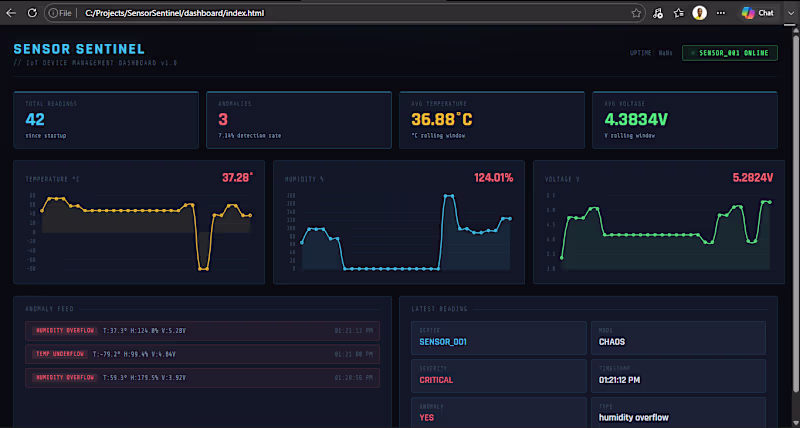Open the browser extensions icon

click(658, 13)
